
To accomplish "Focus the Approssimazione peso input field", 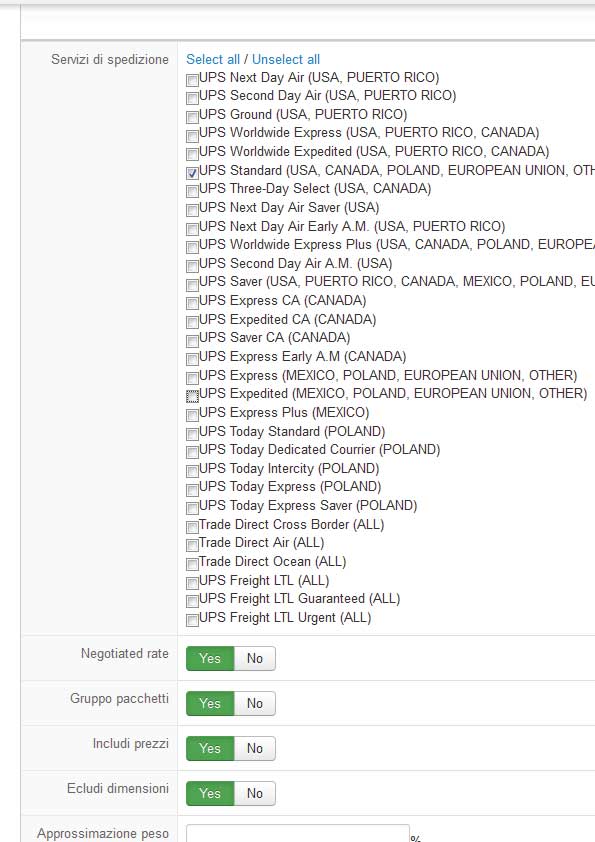I will [298, 834].
